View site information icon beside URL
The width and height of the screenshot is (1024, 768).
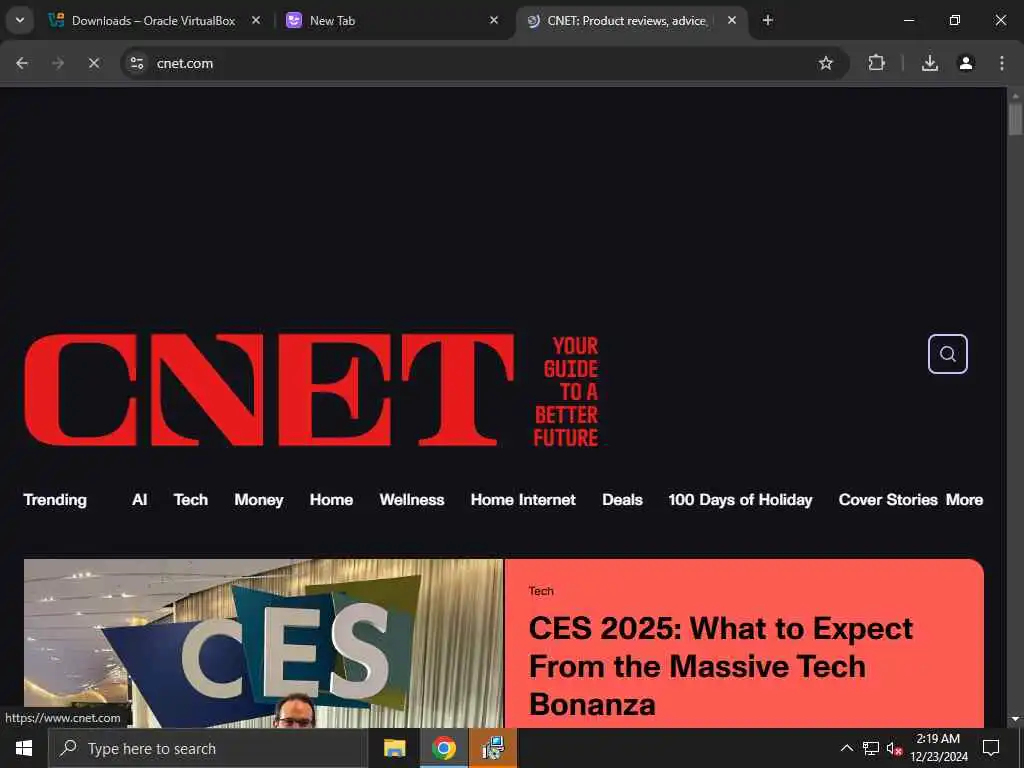[136, 63]
